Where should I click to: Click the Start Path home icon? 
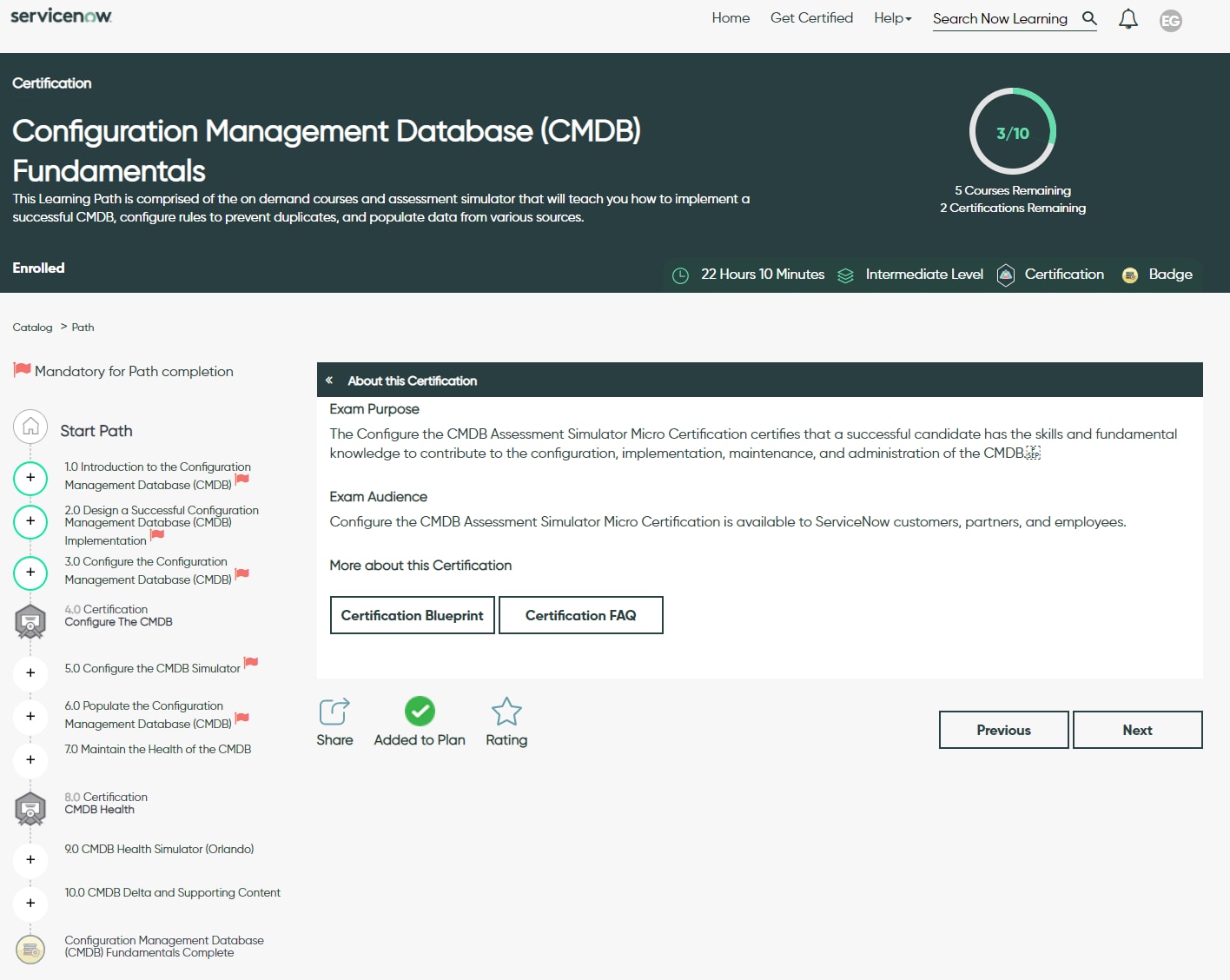coord(30,427)
